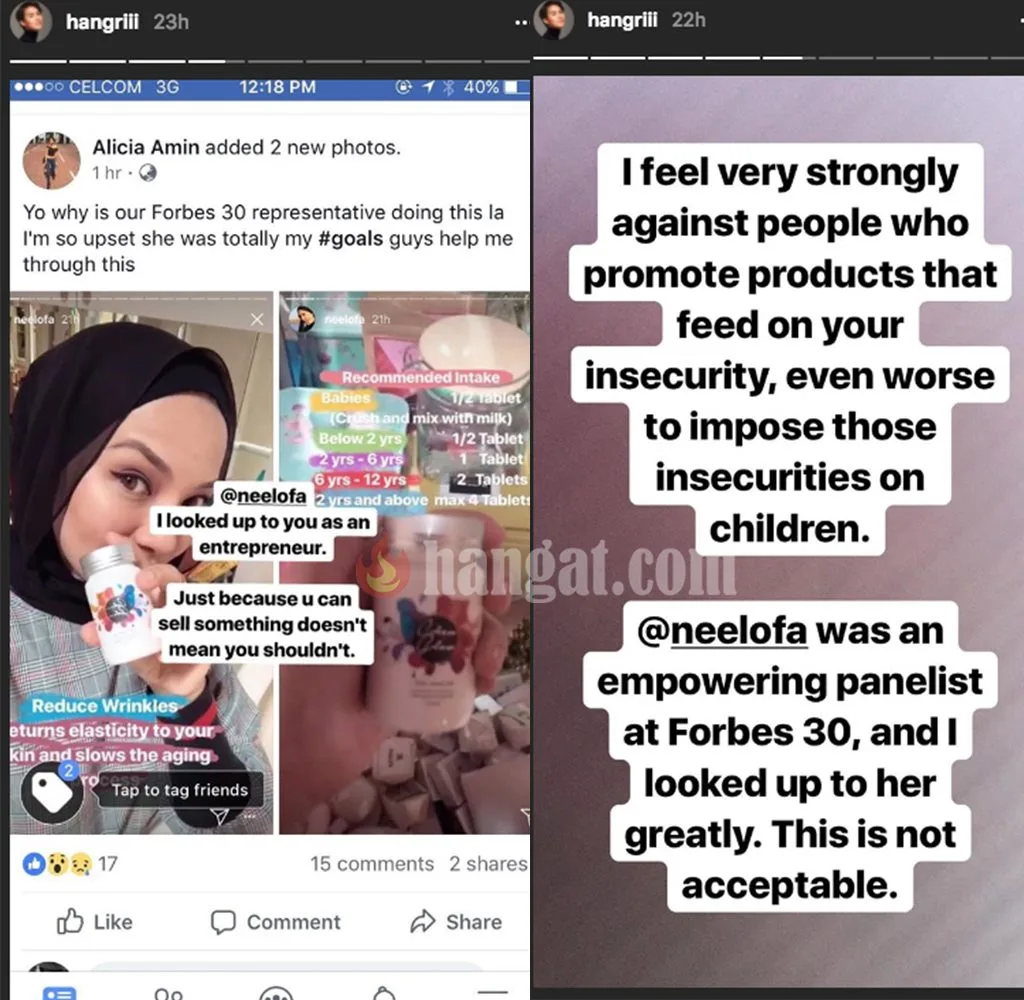Tap the @neelofa tag on the photo
The width and height of the screenshot is (1024, 1000).
(x=263, y=496)
